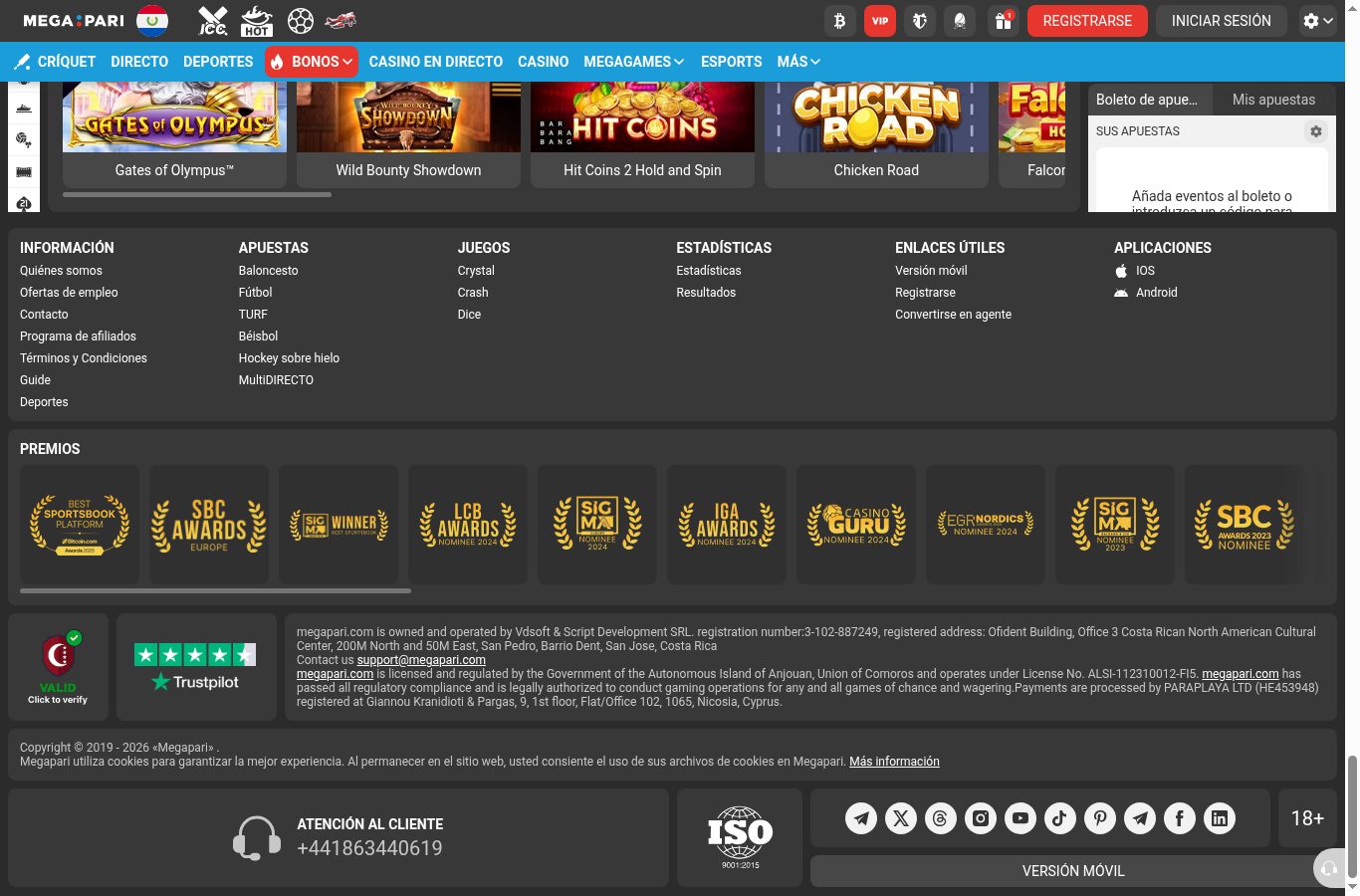
Task: Open the Facebook social icon
Action: (1180, 818)
